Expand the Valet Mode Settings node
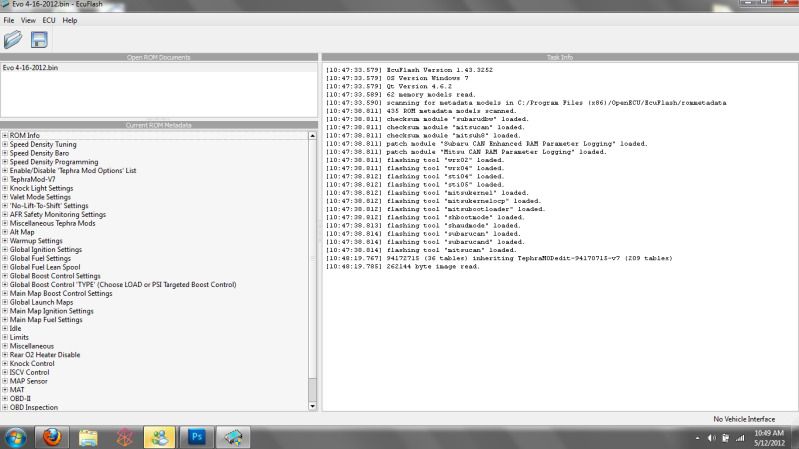 (5, 197)
